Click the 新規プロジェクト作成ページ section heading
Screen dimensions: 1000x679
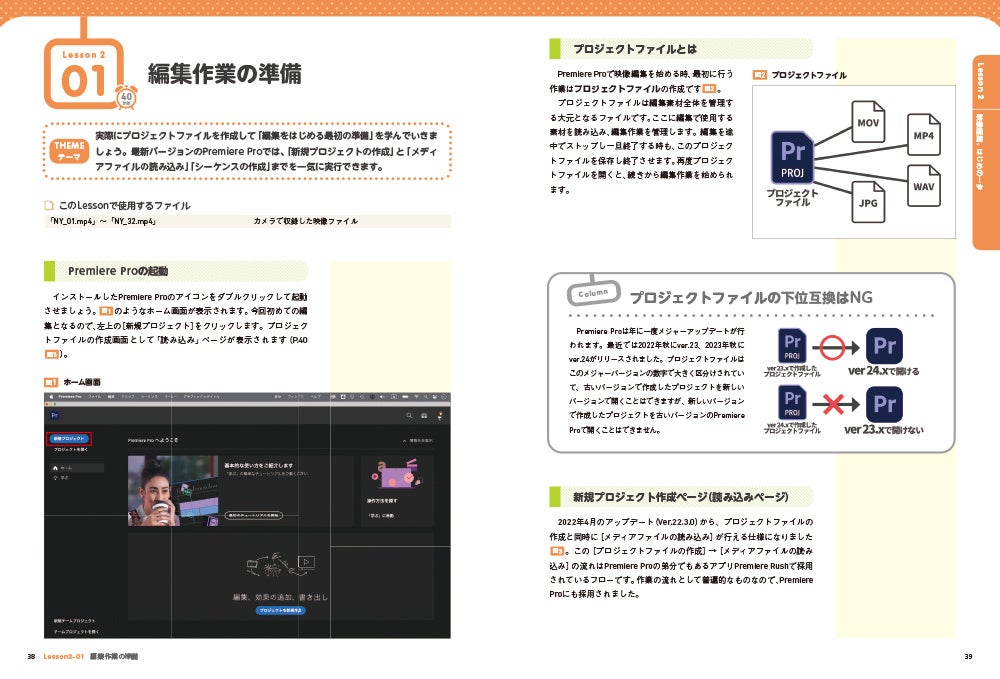click(680, 497)
